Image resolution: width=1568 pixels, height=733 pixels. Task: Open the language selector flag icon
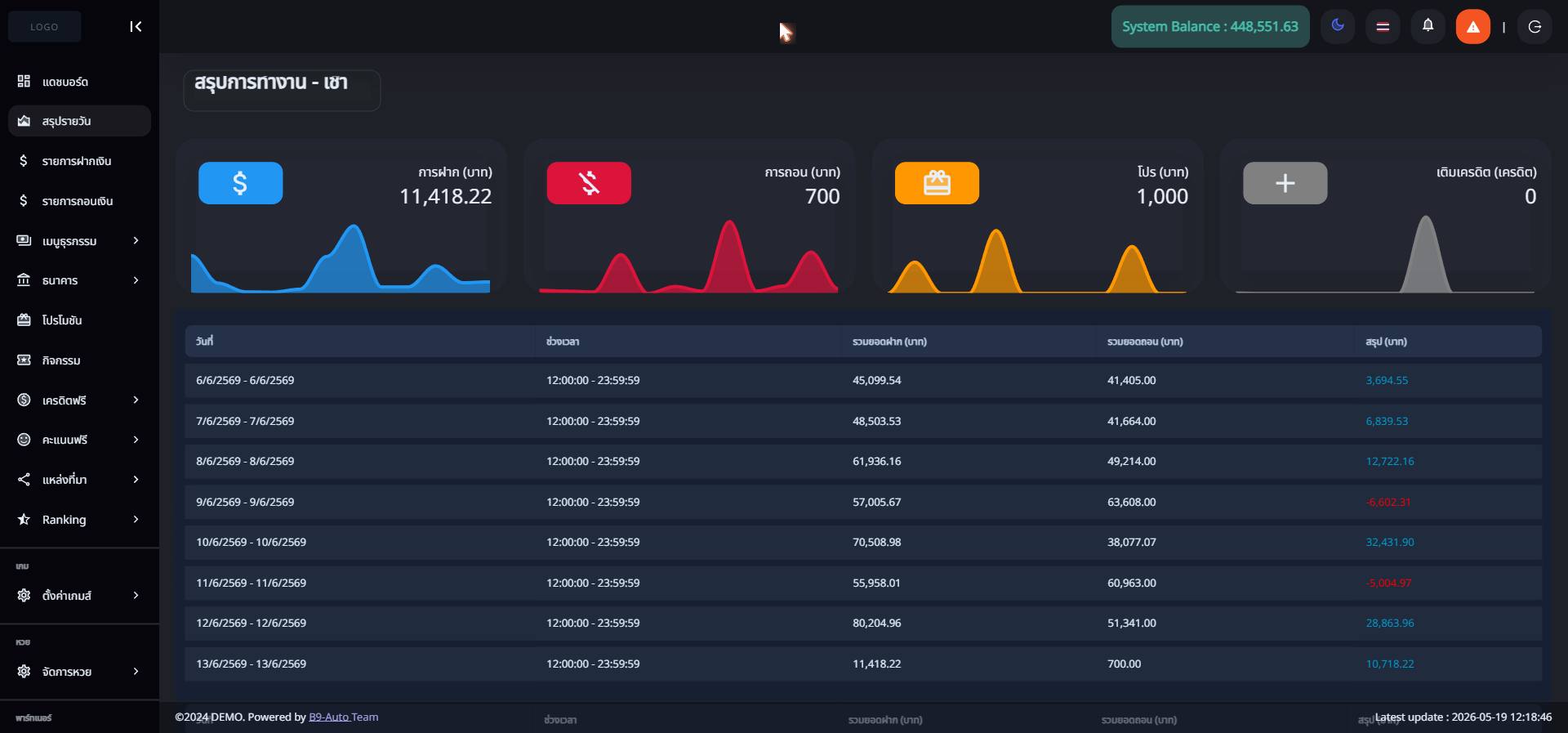coord(1383,27)
